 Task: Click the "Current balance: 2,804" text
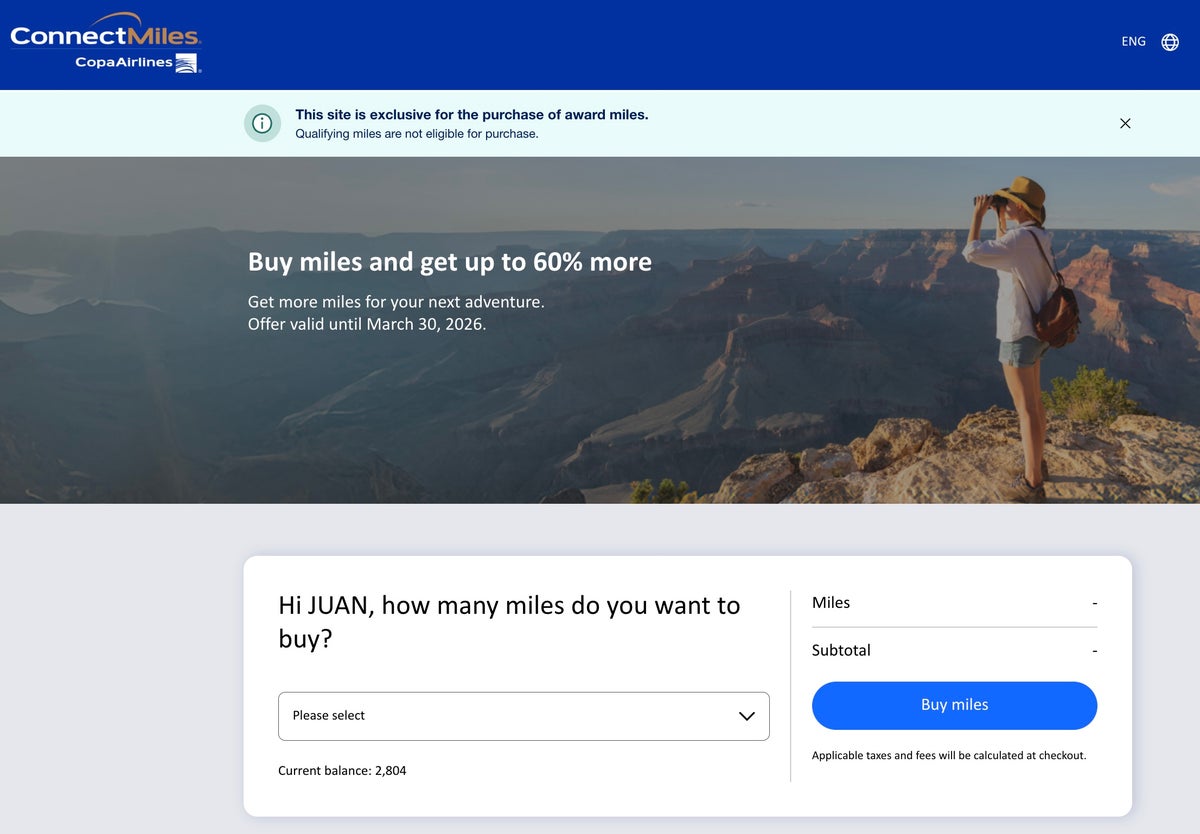point(342,771)
